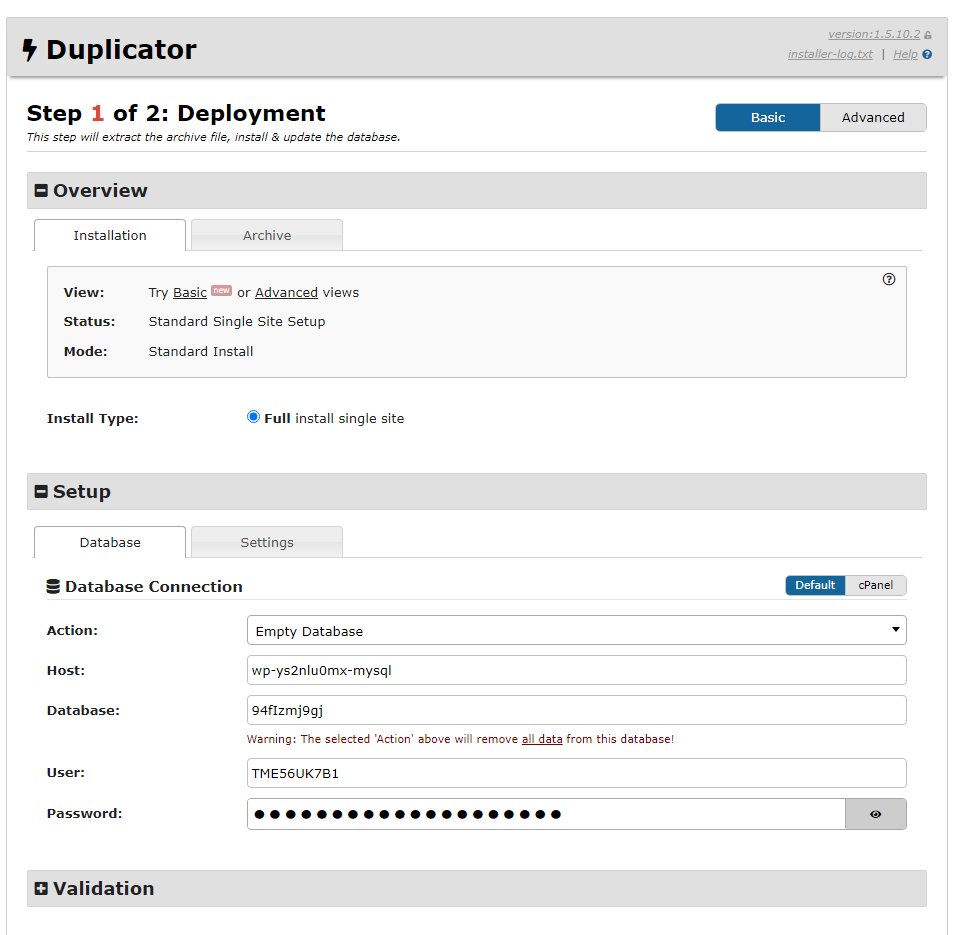Select Full install single site radio

[x=253, y=417]
